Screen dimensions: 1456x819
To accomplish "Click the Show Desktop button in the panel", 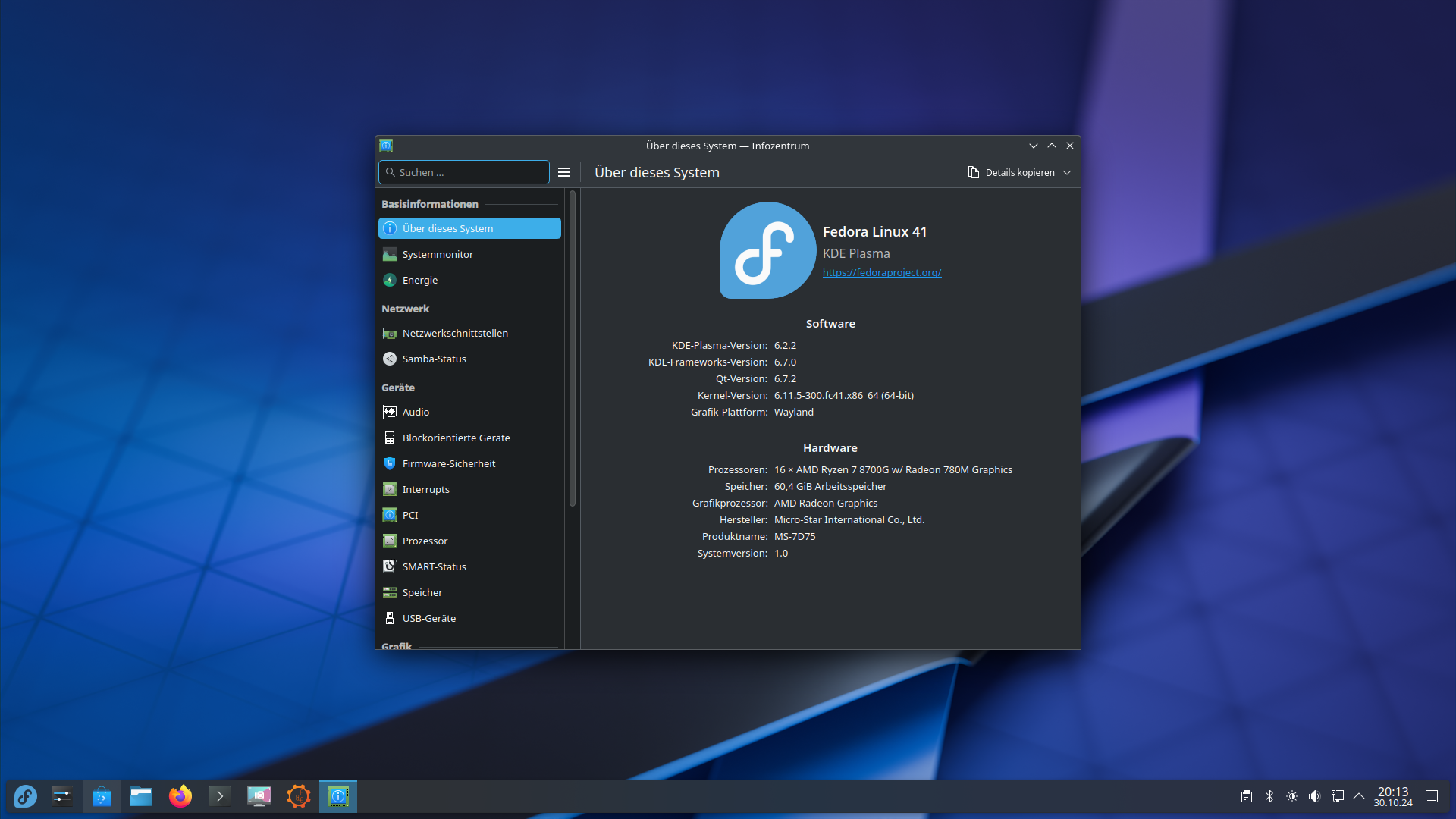I will [x=1432, y=796].
